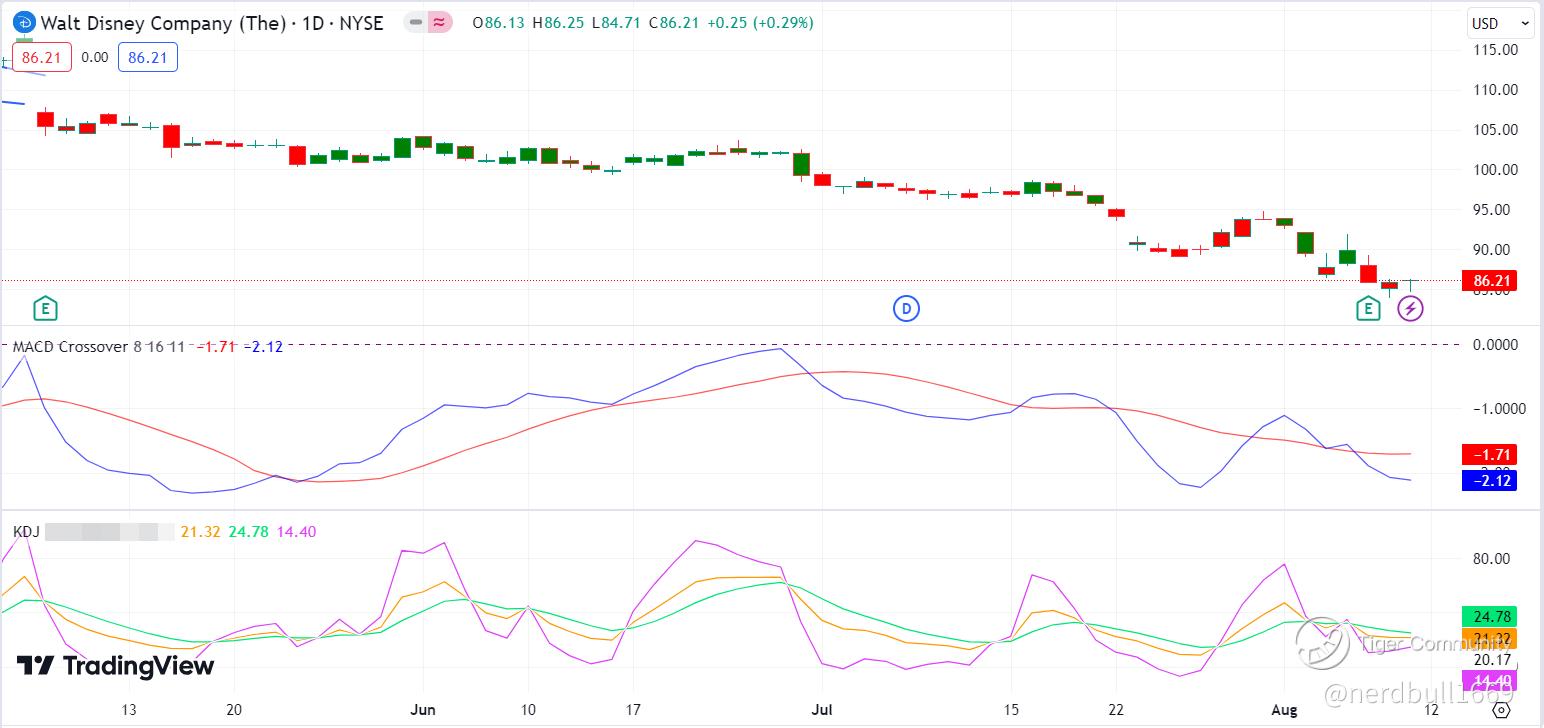Screen dimensions: 1544x728
Task: Click the purple lightning bolt event icon
Action: pos(1410,309)
